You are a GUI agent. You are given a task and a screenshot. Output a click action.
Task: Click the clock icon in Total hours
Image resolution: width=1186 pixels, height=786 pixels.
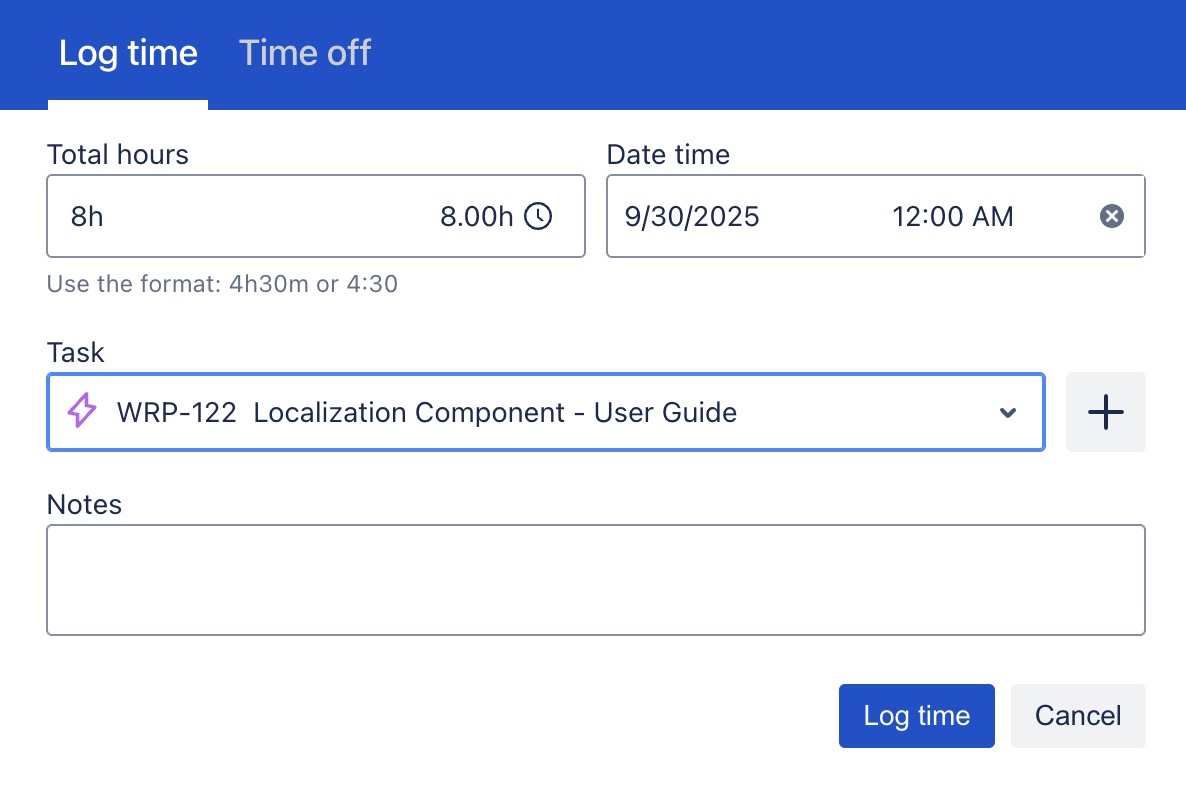[x=538, y=216]
